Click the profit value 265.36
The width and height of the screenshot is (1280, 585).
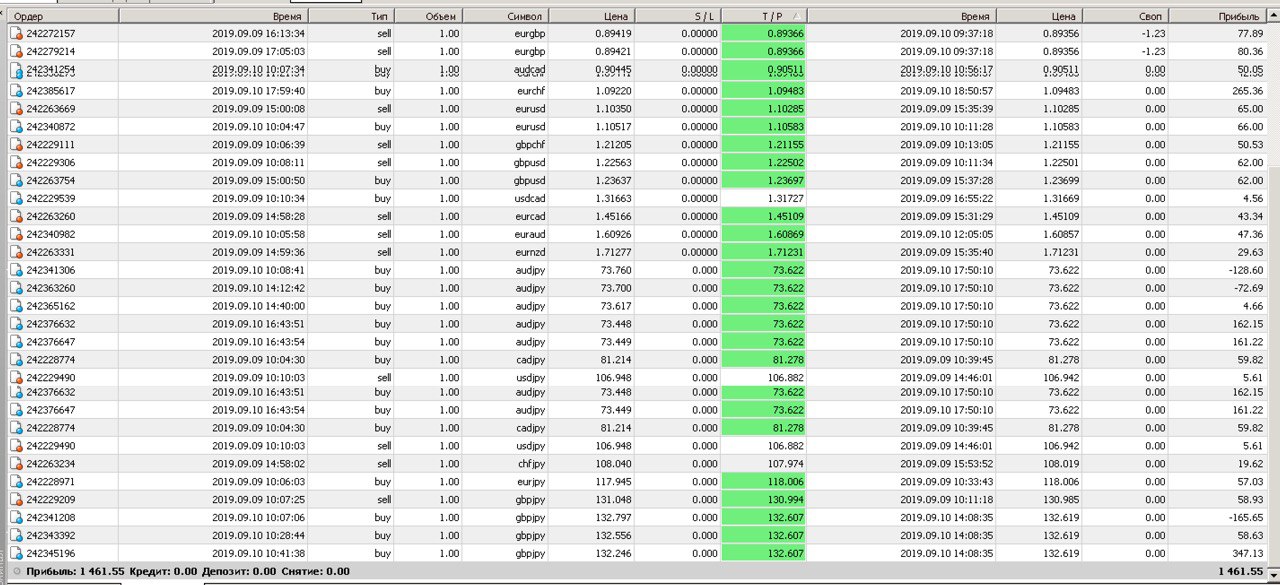(x=1246, y=91)
